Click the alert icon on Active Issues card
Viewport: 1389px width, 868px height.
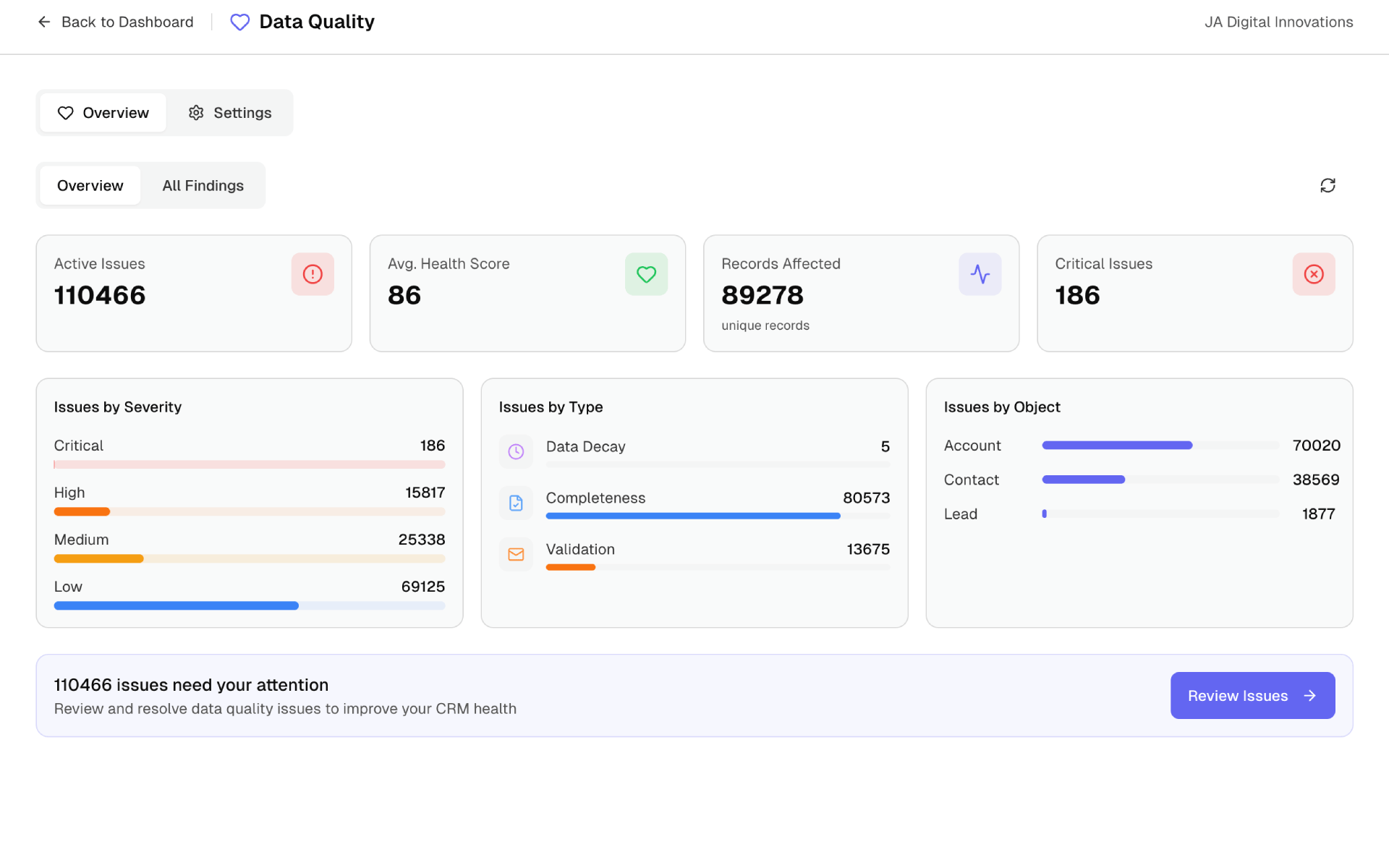point(313,273)
